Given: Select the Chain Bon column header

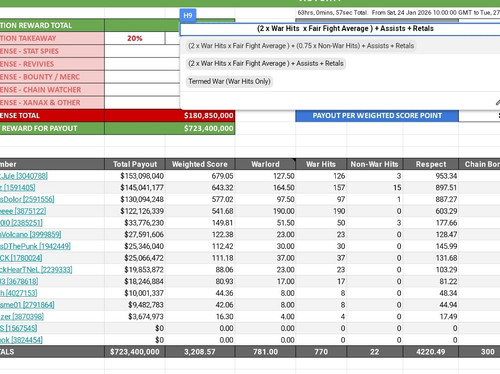Looking at the screenshot, I should tap(479, 164).
